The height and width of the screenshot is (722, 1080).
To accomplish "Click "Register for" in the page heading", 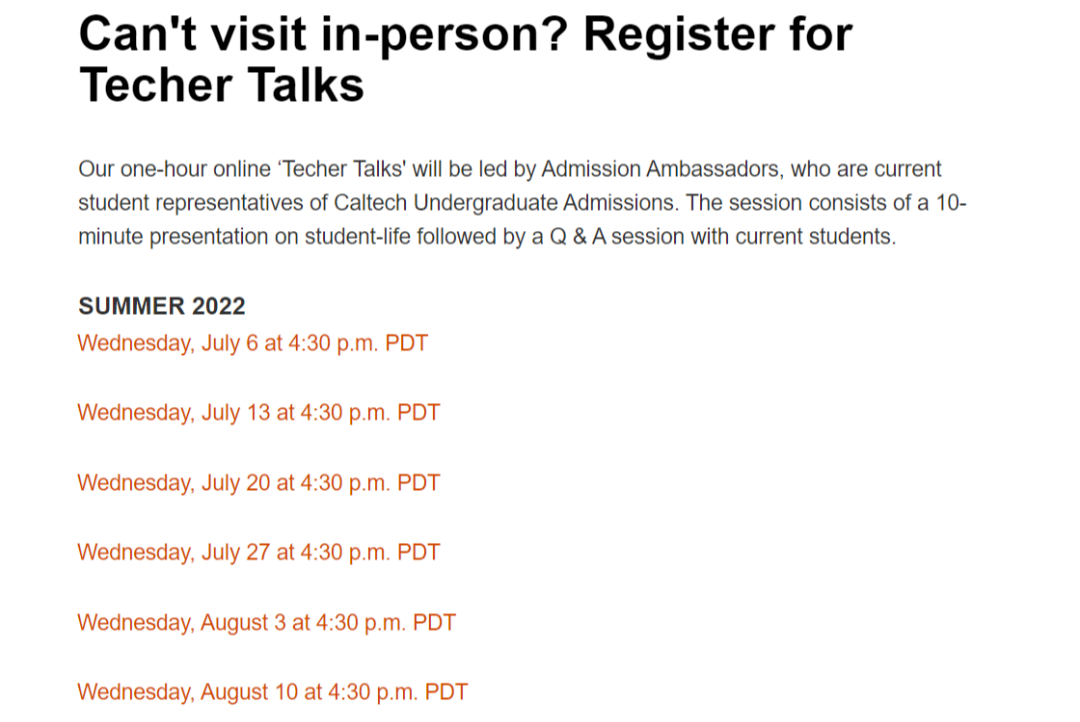I will click(x=717, y=34).
